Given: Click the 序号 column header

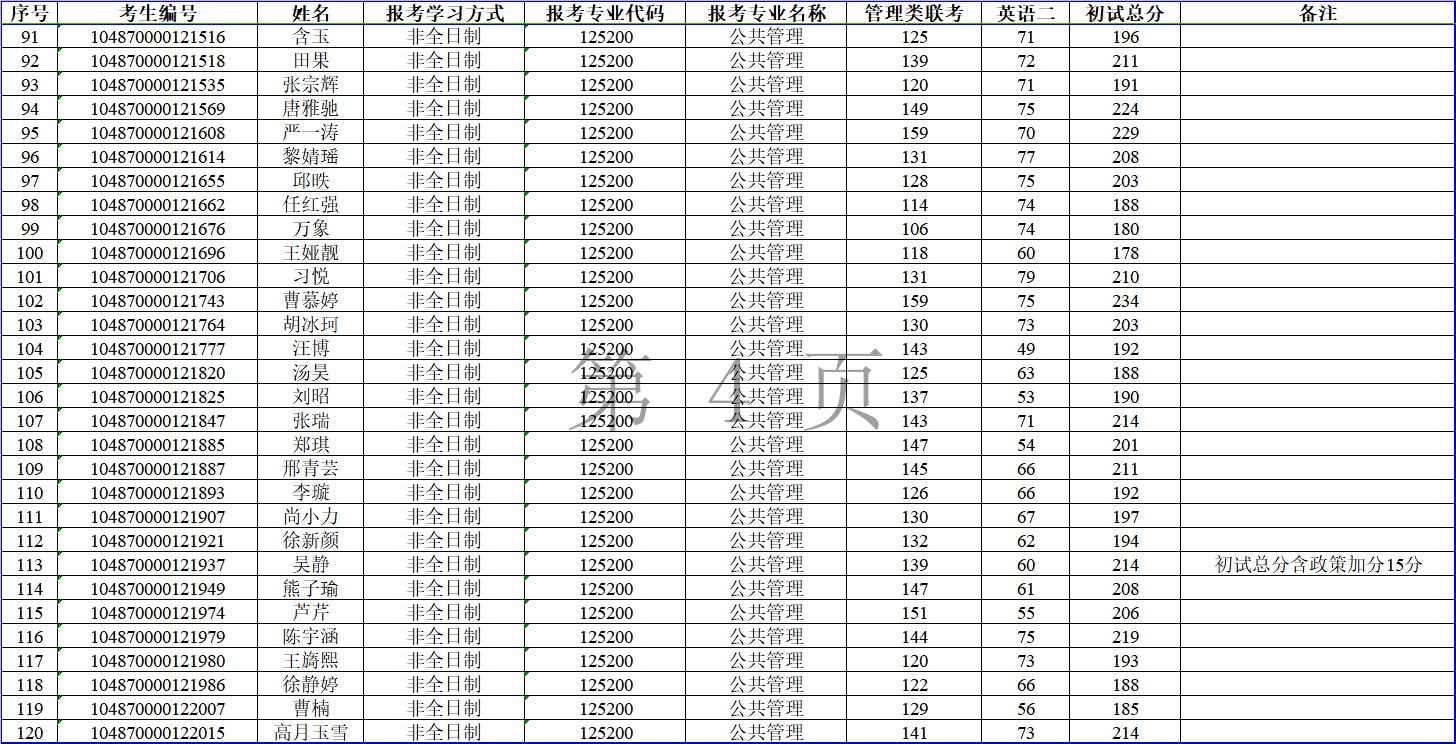Looking at the screenshot, I should tap(30, 13).
